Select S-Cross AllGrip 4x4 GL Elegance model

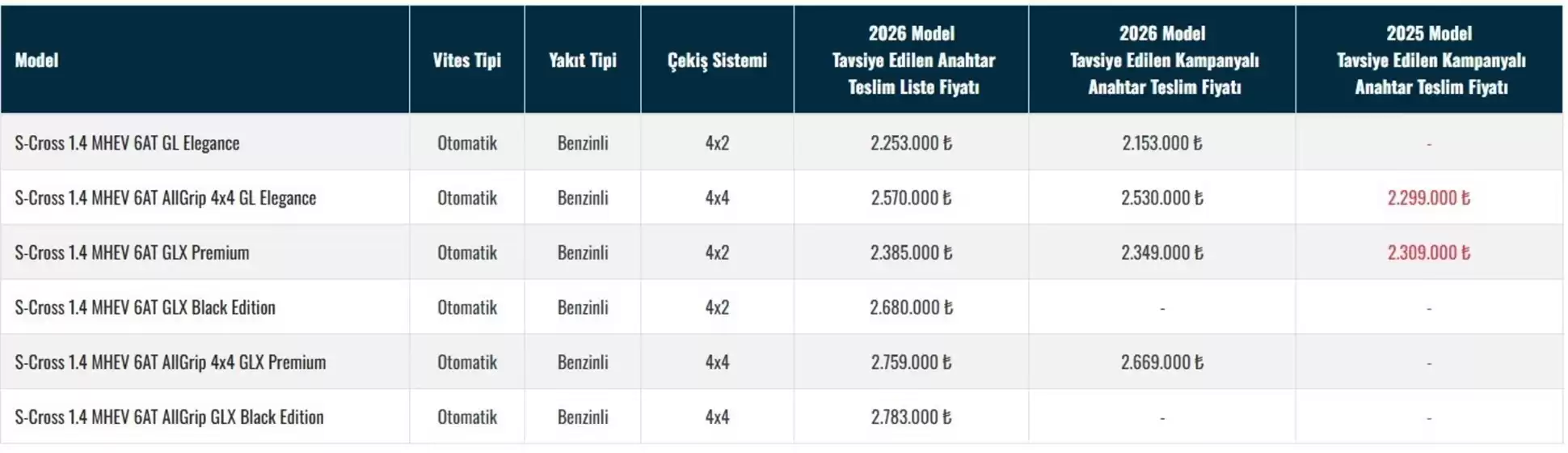tap(165, 198)
